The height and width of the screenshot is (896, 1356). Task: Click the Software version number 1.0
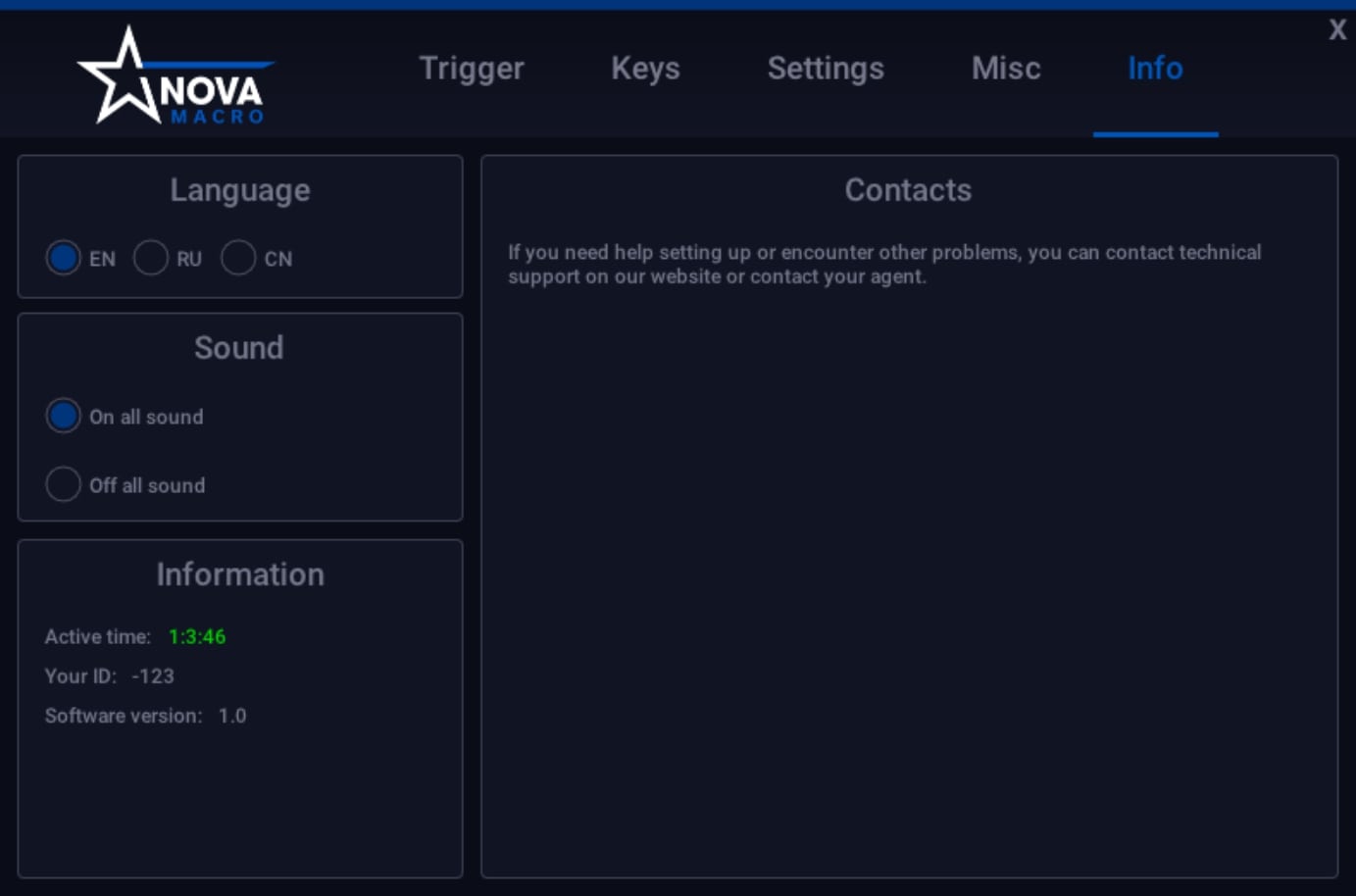coord(232,716)
